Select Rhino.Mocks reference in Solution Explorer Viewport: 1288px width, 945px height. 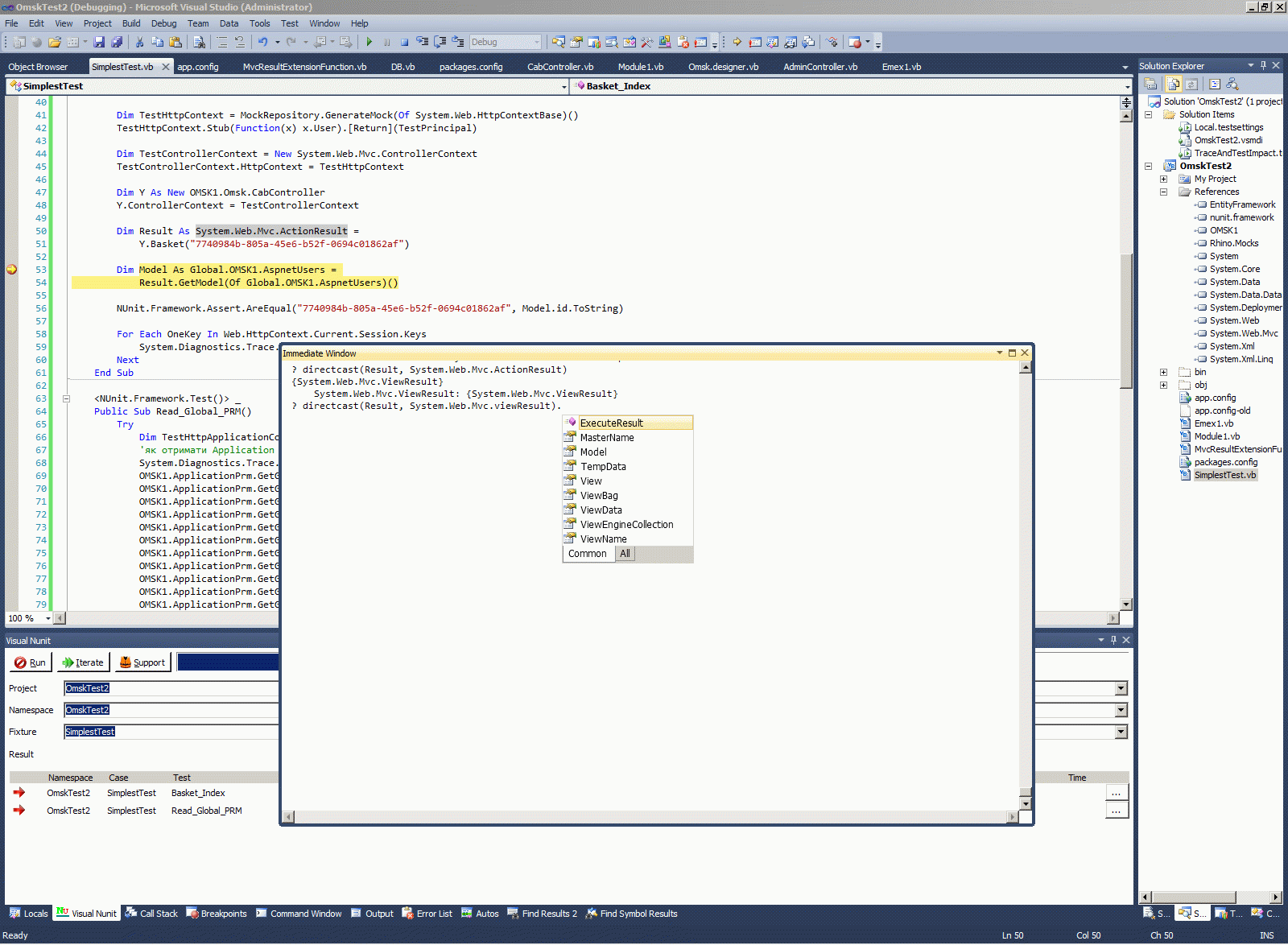(x=1234, y=243)
